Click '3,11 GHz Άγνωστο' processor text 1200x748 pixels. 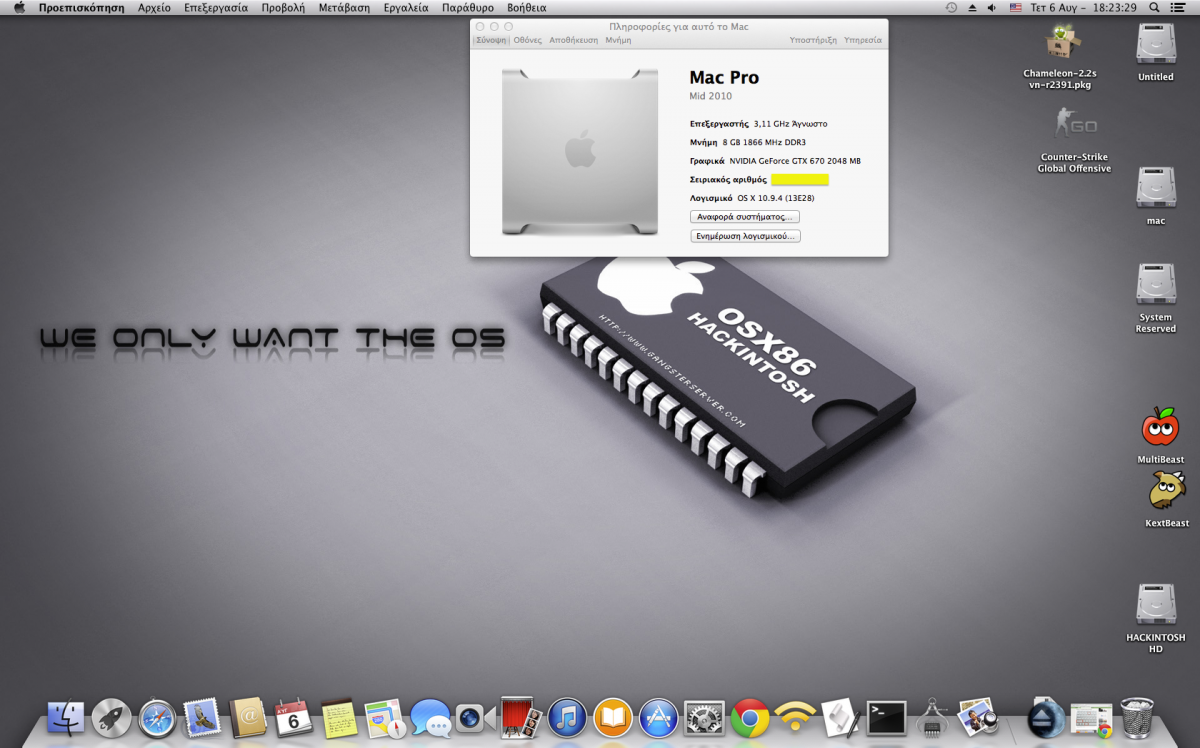coord(790,124)
